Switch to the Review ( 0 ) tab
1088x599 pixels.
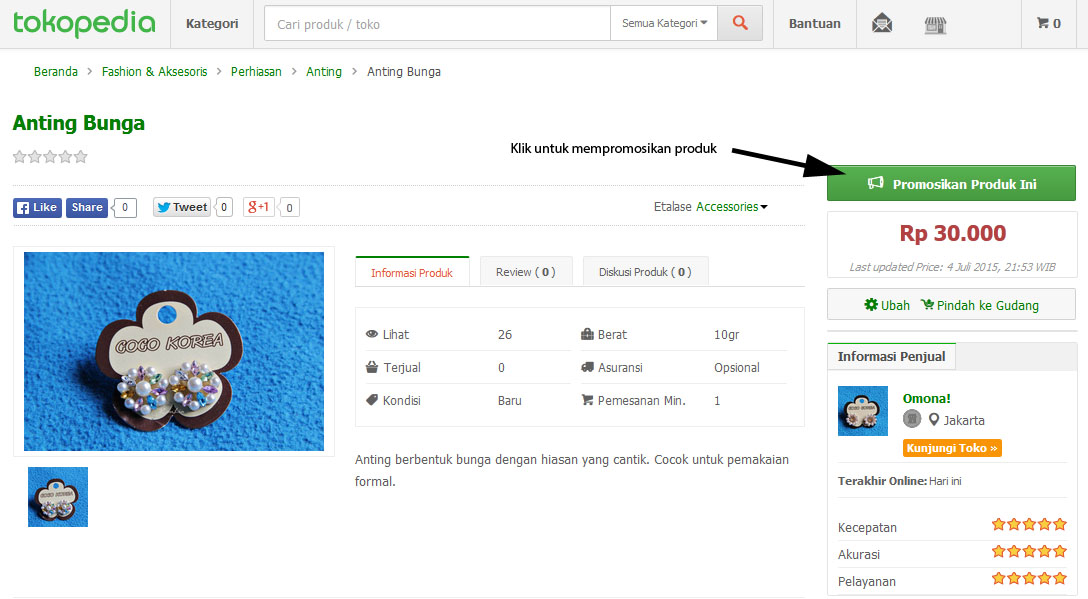pos(526,272)
